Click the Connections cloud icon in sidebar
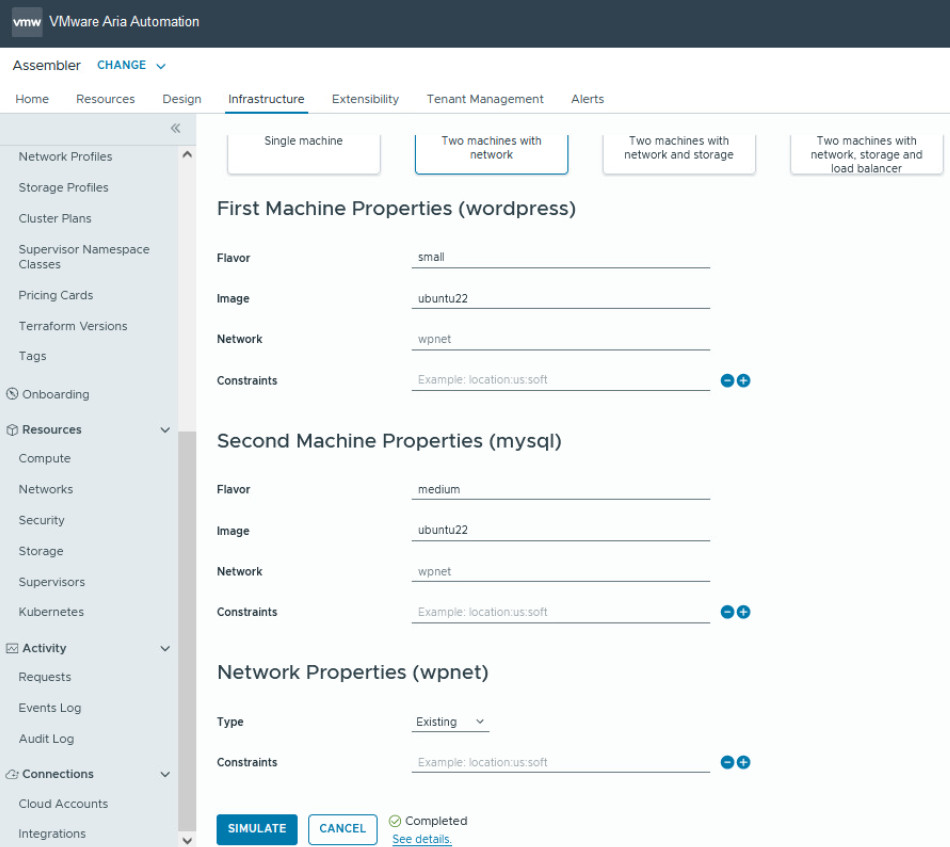This screenshot has height=847, width=950. pos(12,774)
